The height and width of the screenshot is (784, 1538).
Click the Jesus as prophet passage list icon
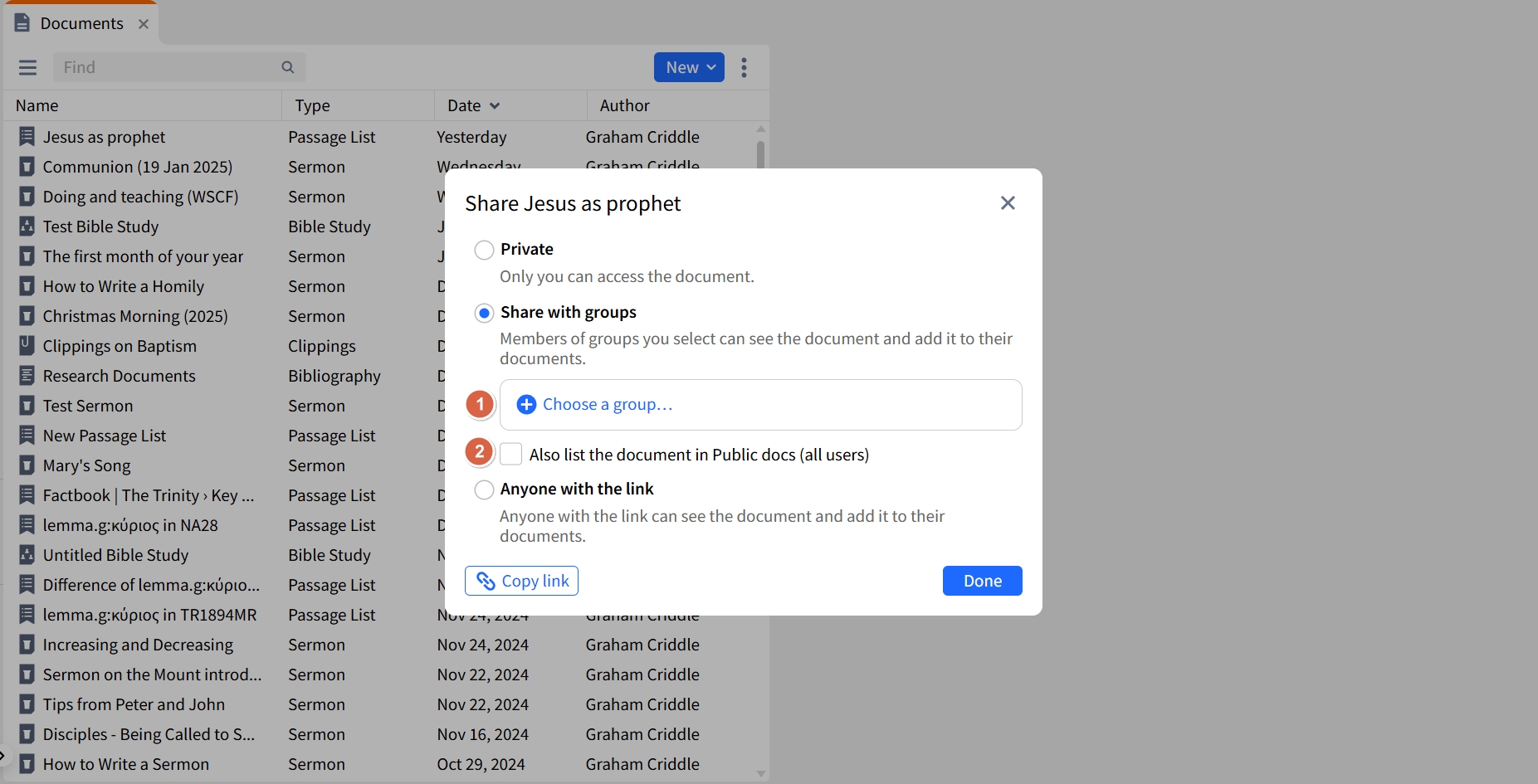(27, 137)
